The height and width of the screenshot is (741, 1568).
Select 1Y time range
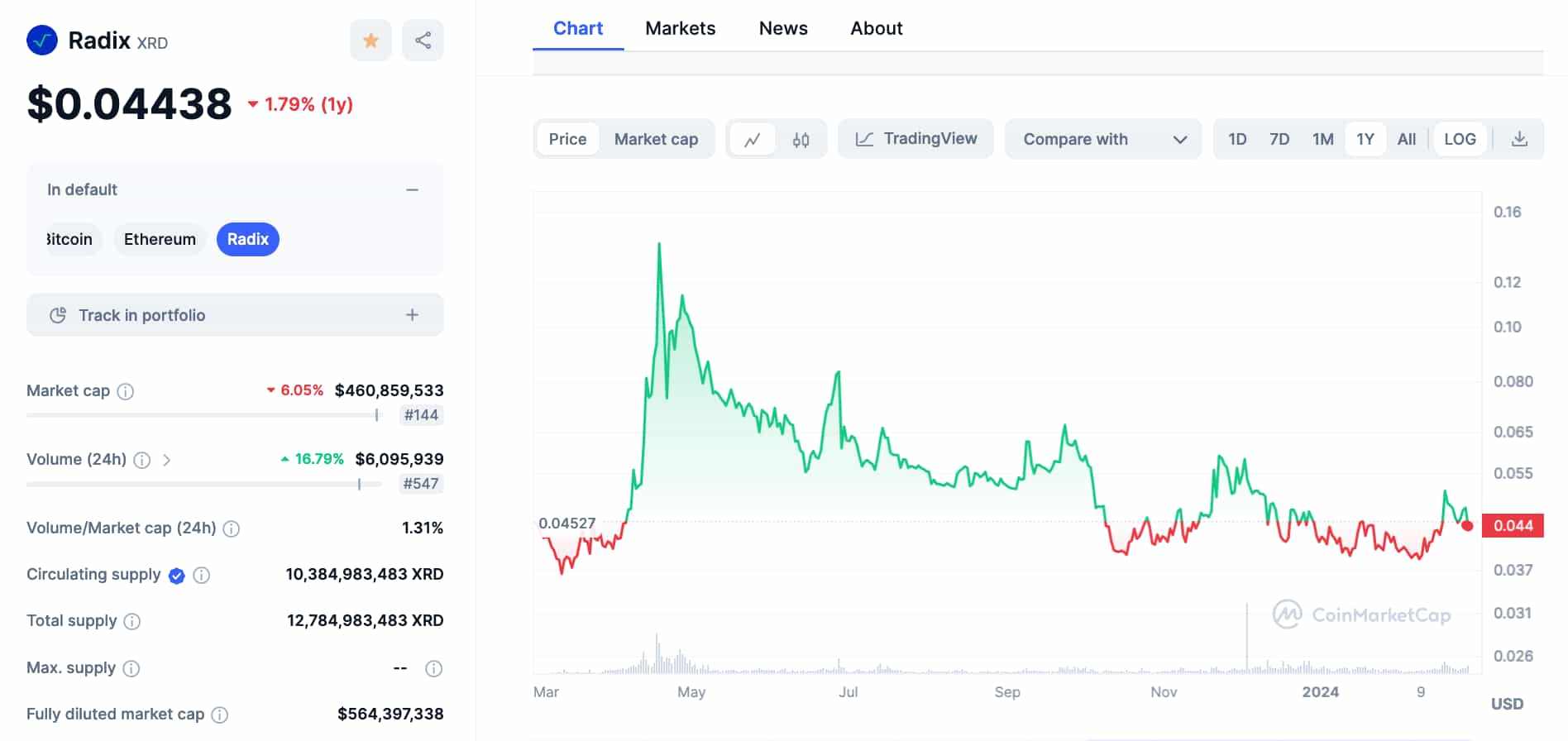tap(1365, 139)
